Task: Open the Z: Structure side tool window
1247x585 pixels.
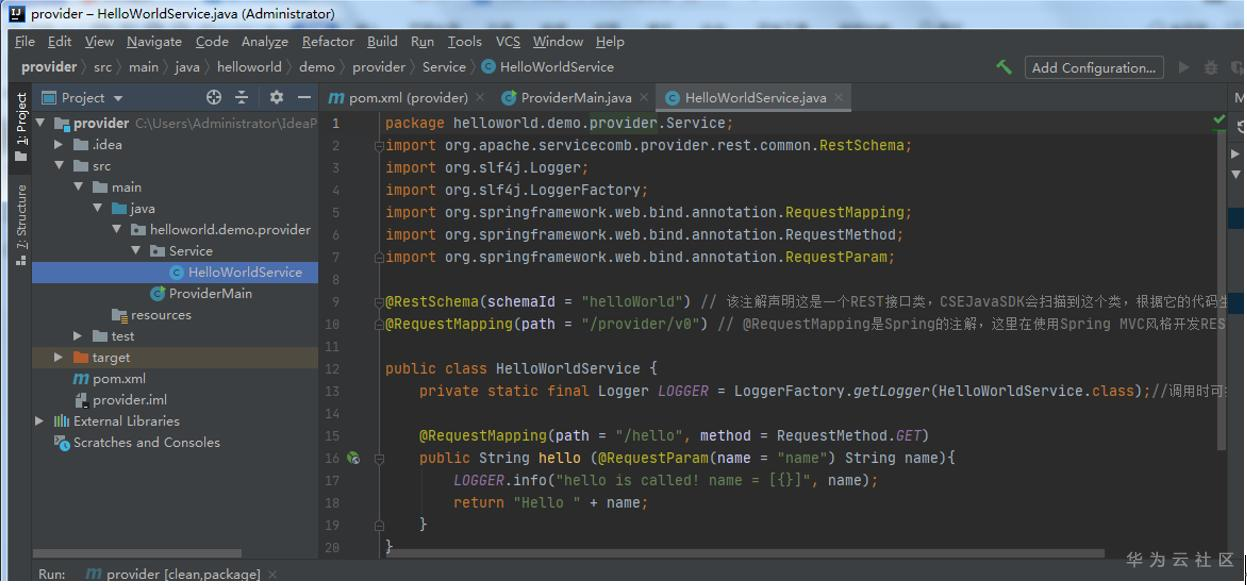Action: tap(21, 225)
